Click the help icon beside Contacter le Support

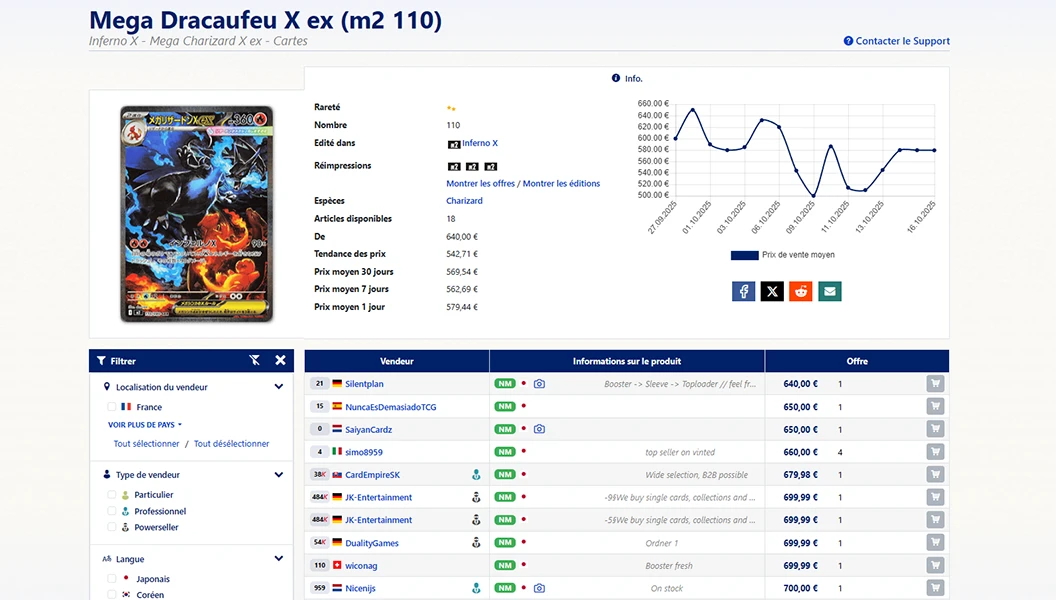click(848, 41)
